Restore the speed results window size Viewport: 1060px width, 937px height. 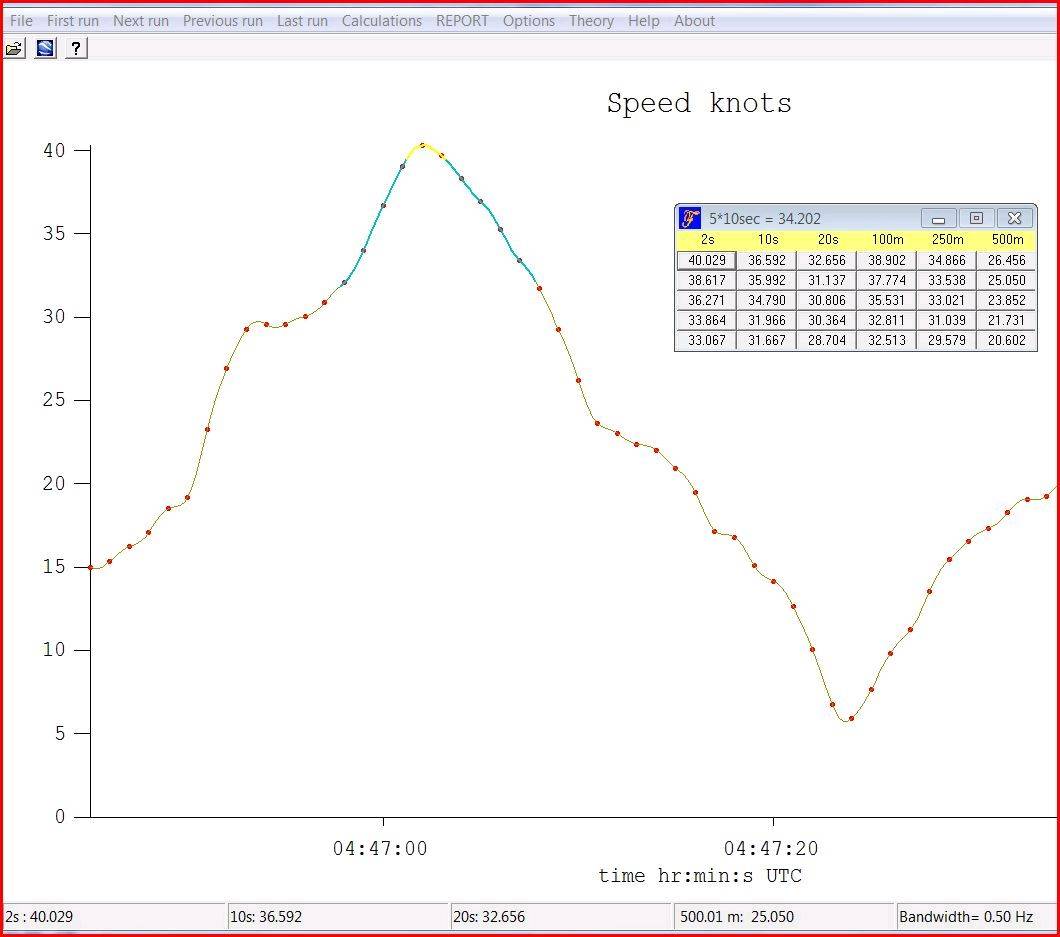click(x=976, y=218)
